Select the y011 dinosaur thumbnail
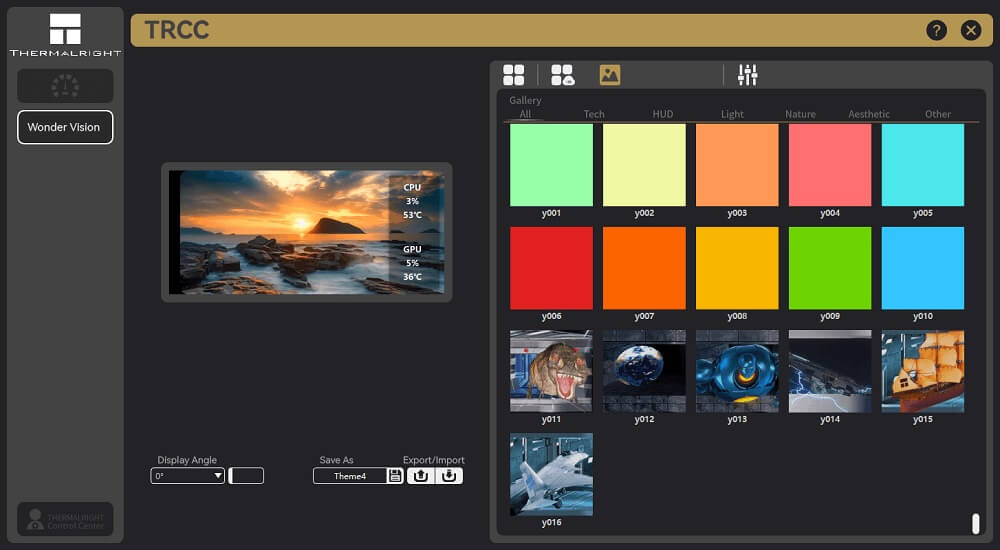This screenshot has width=1000, height=550. point(551,371)
